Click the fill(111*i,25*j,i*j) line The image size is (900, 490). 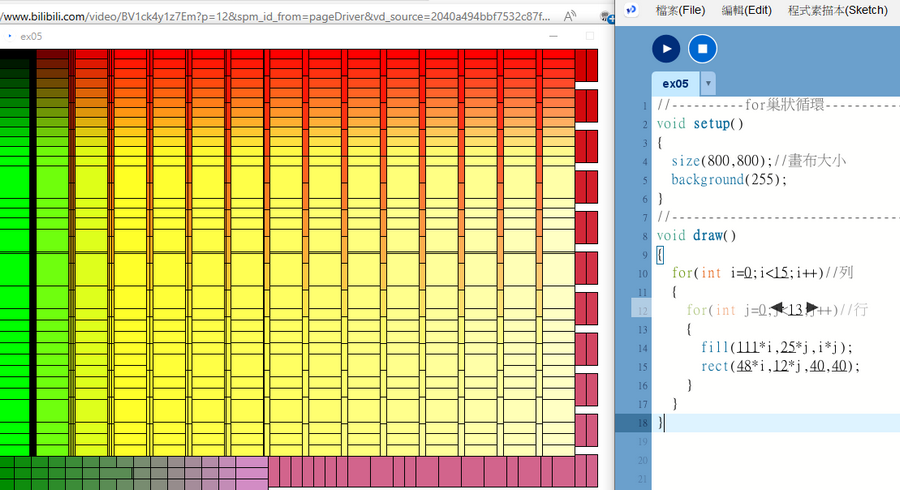[776, 347]
